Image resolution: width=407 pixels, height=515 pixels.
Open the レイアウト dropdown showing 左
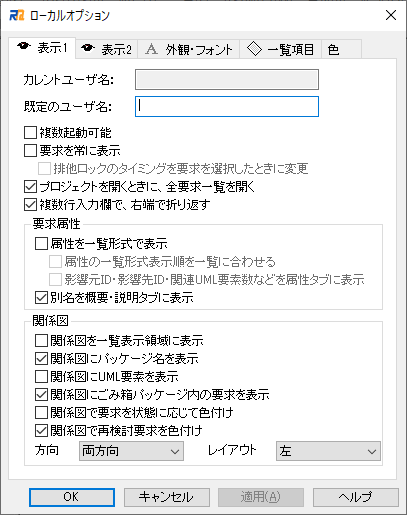click(x=328, y=451)
